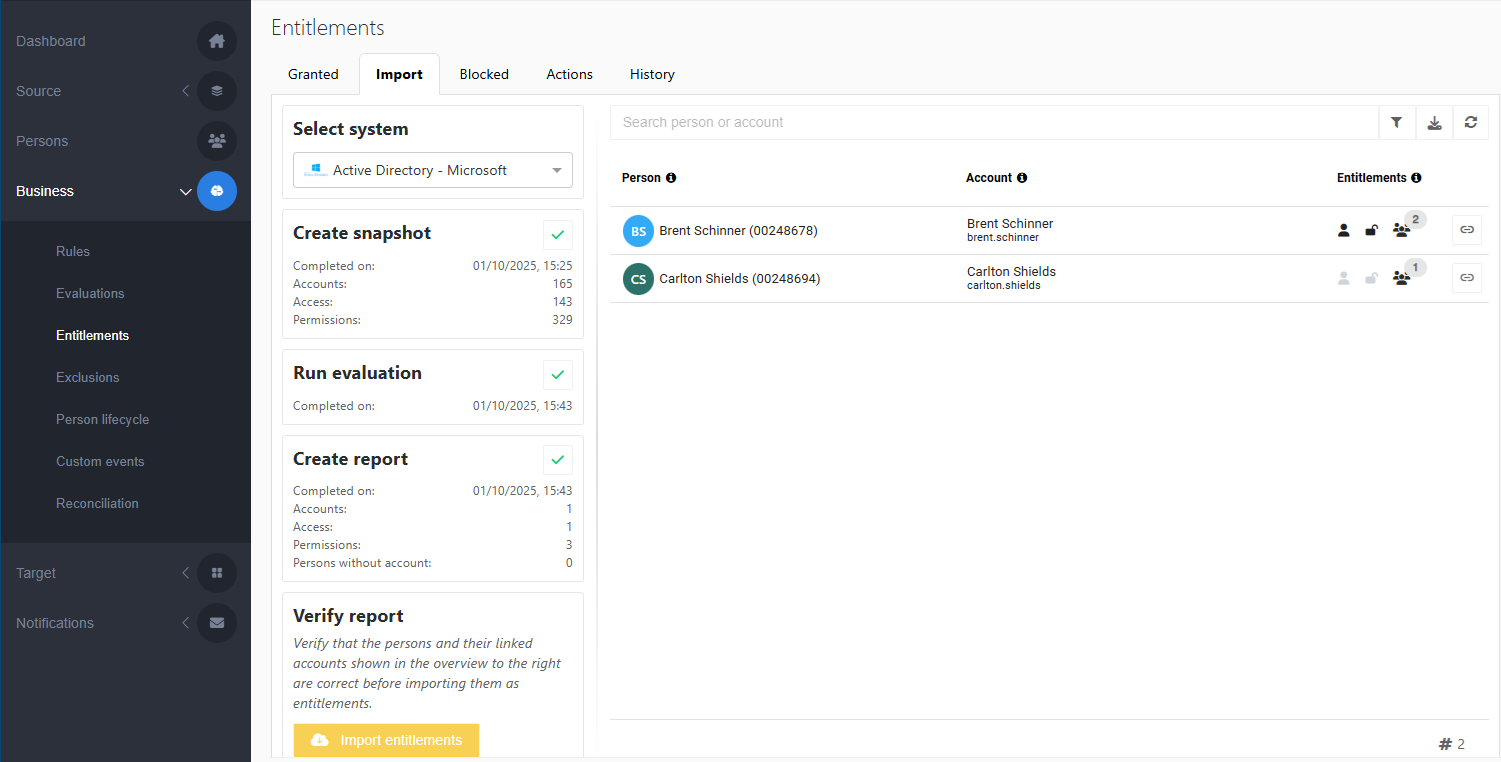This screenshot has height=762, width=1501.
Task: Click link icon for Brent Schinner row
Action: point(1466,230)
